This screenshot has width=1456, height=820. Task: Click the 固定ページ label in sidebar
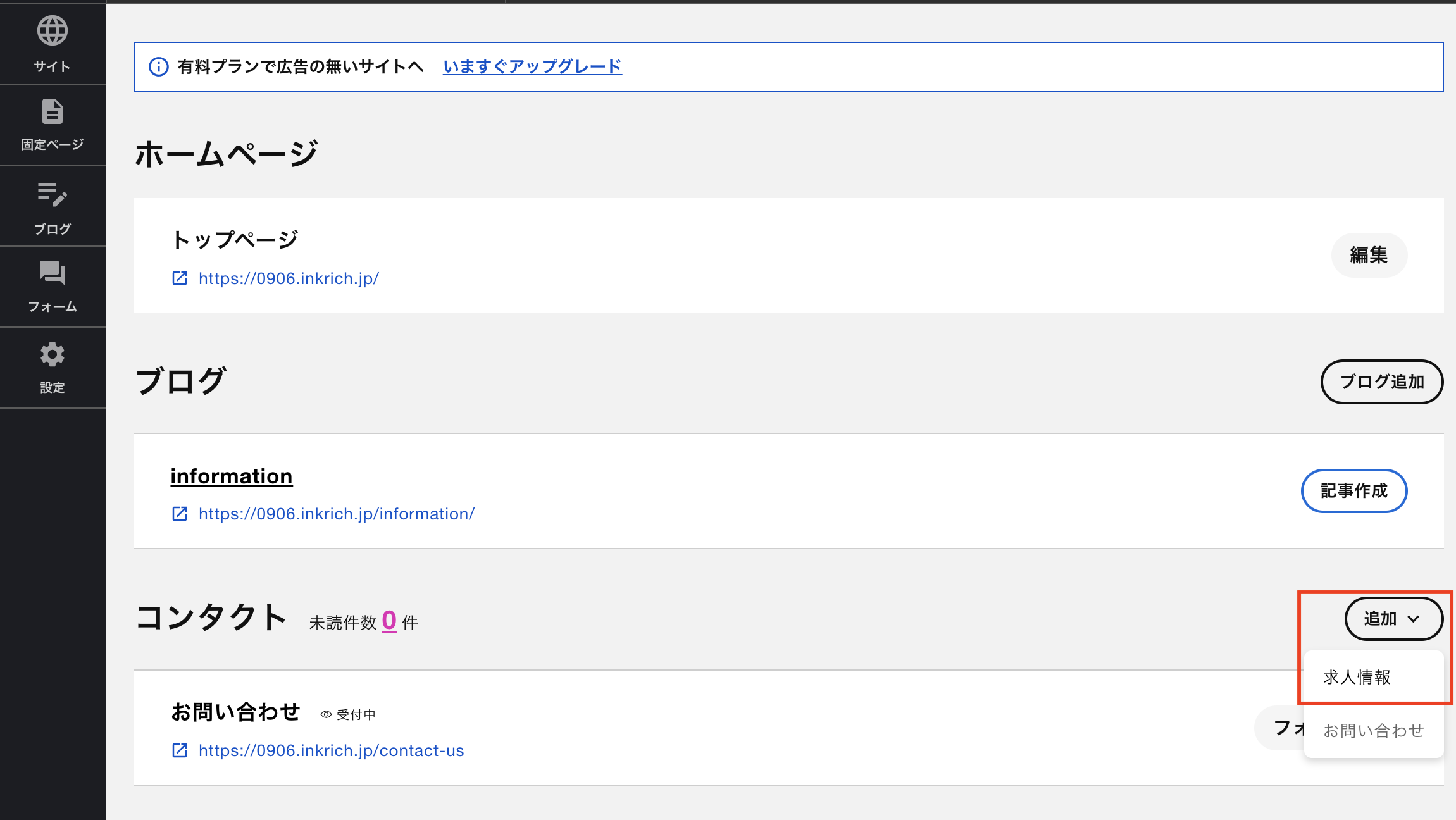tap(53, 144)
